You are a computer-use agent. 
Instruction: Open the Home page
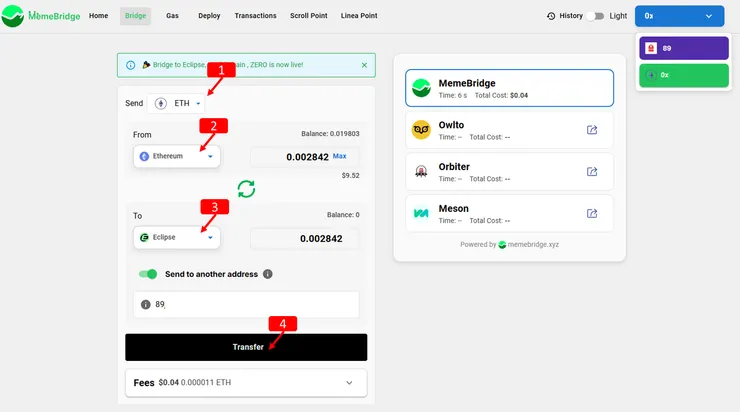pyautogui.click(x=98, y=16)
